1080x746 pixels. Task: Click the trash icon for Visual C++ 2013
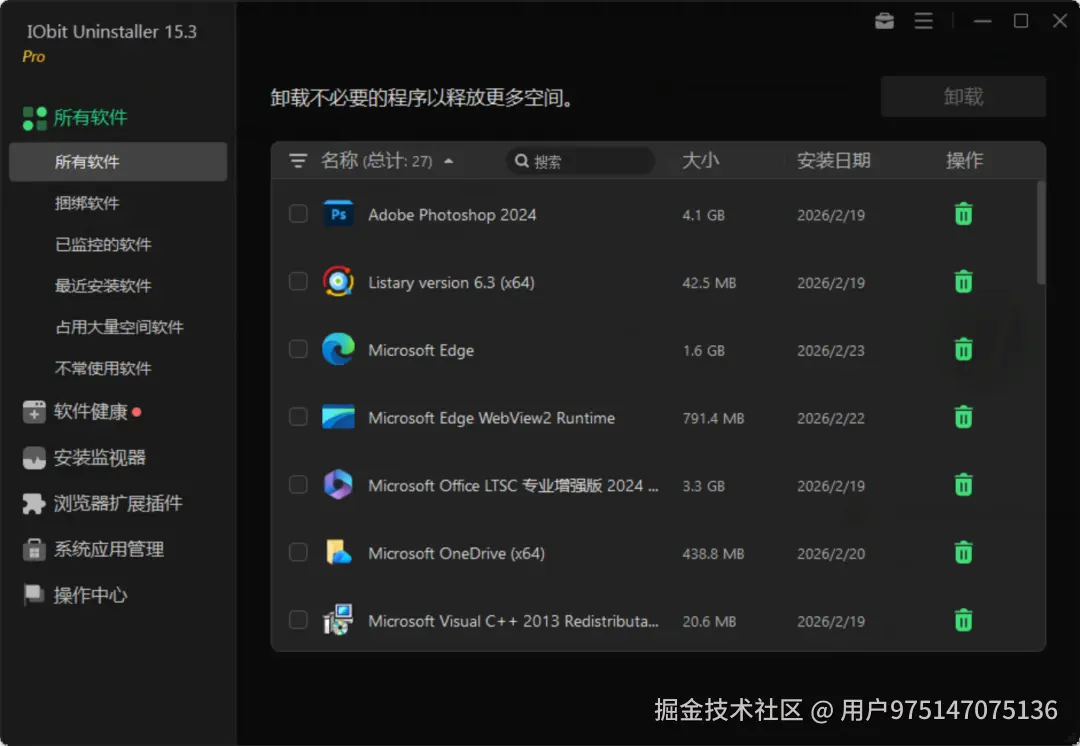(x=963, y=620)
